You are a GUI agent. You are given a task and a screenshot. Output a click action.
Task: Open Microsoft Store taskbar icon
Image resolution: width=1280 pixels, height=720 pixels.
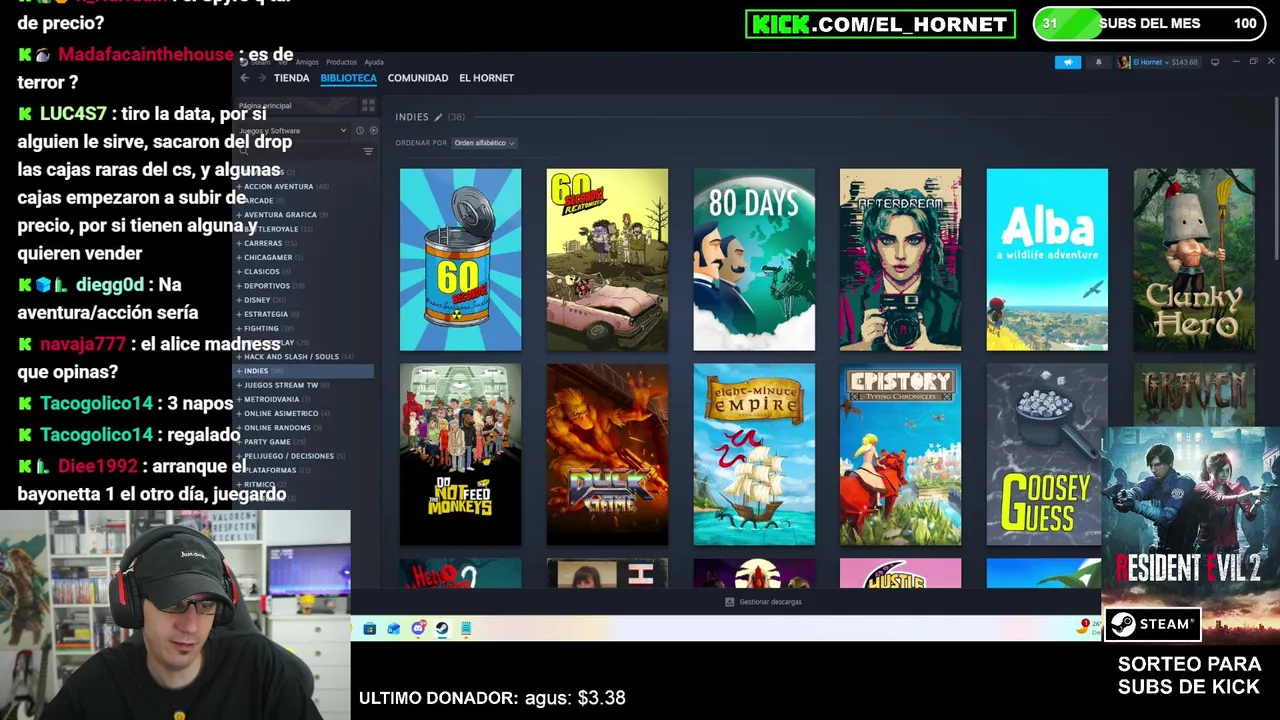370,629
